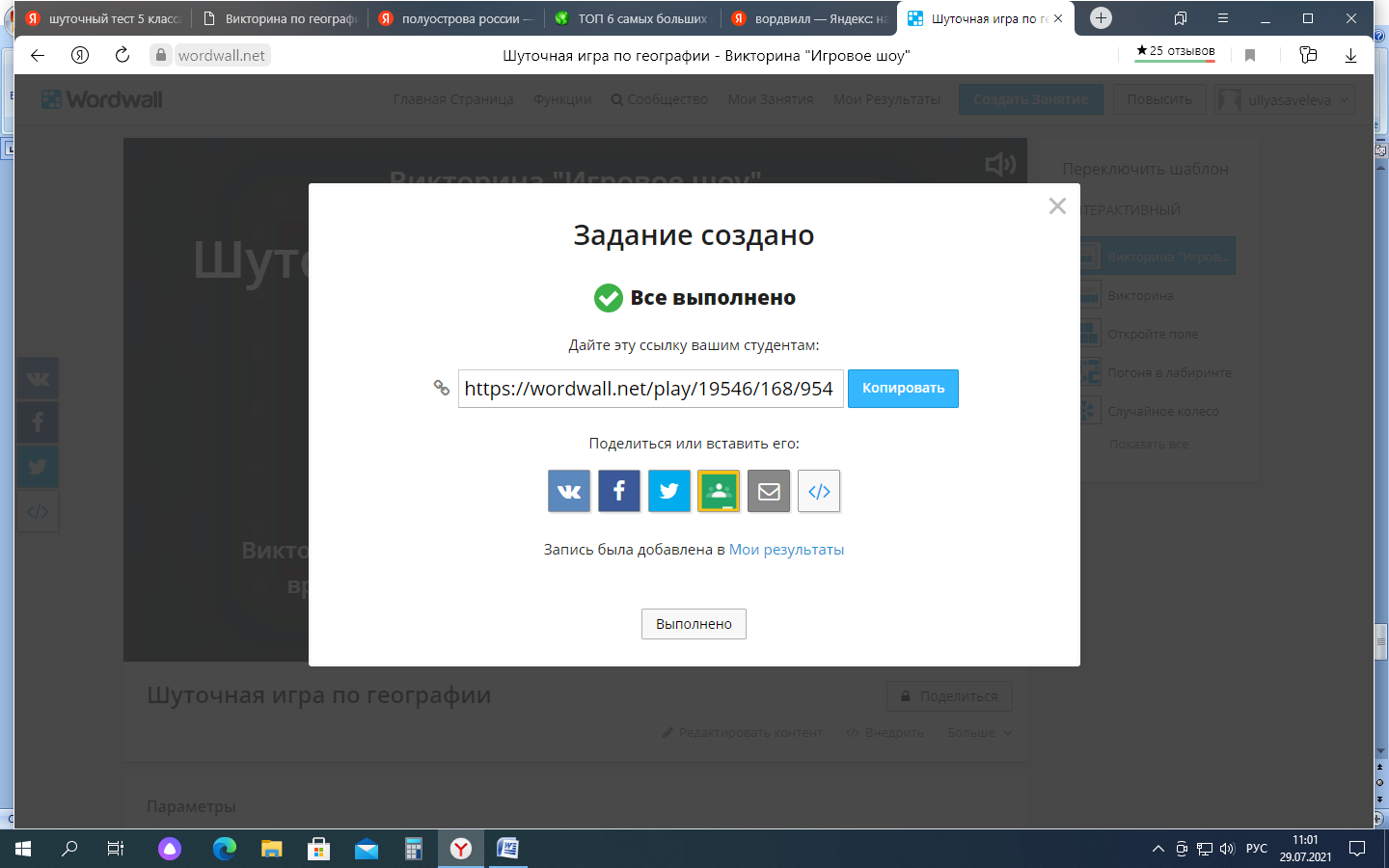Click Редактировать контент link

(742, 733)
